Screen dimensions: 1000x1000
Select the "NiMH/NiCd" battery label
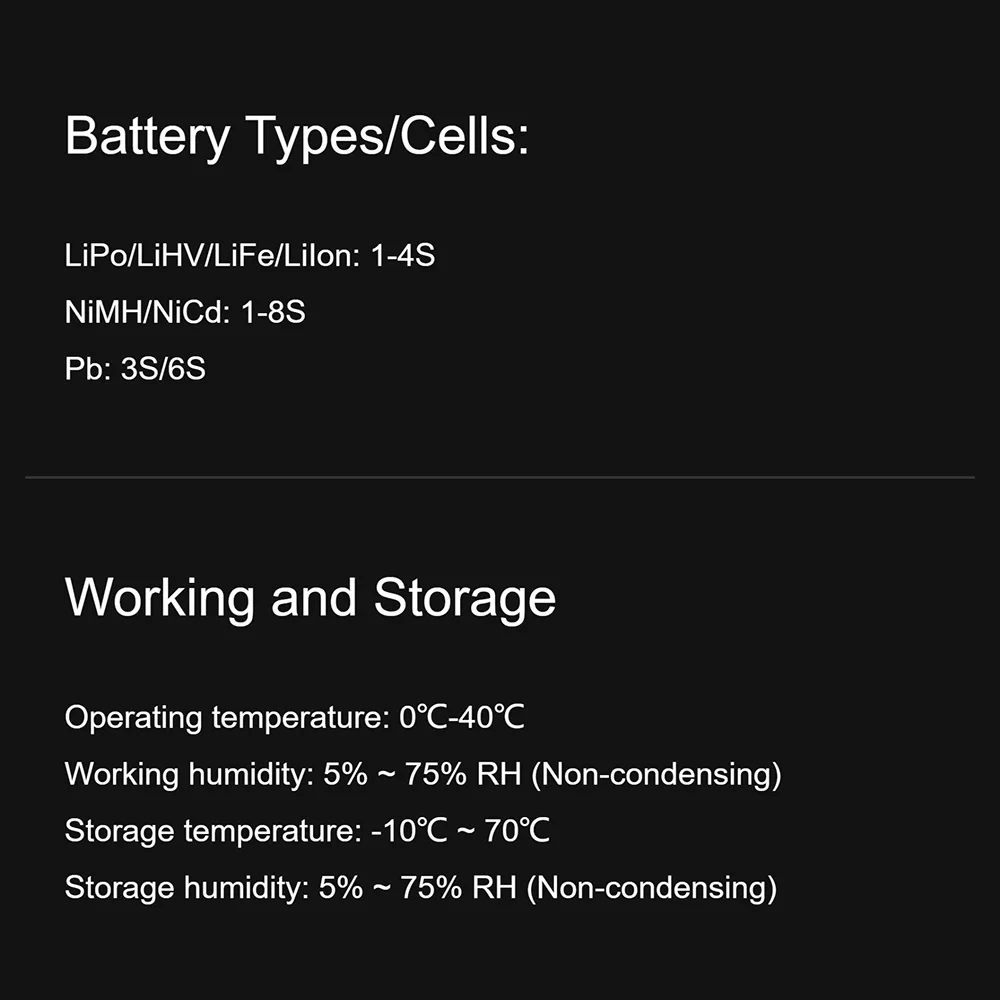pyautogui.click(x=148, y=313)
